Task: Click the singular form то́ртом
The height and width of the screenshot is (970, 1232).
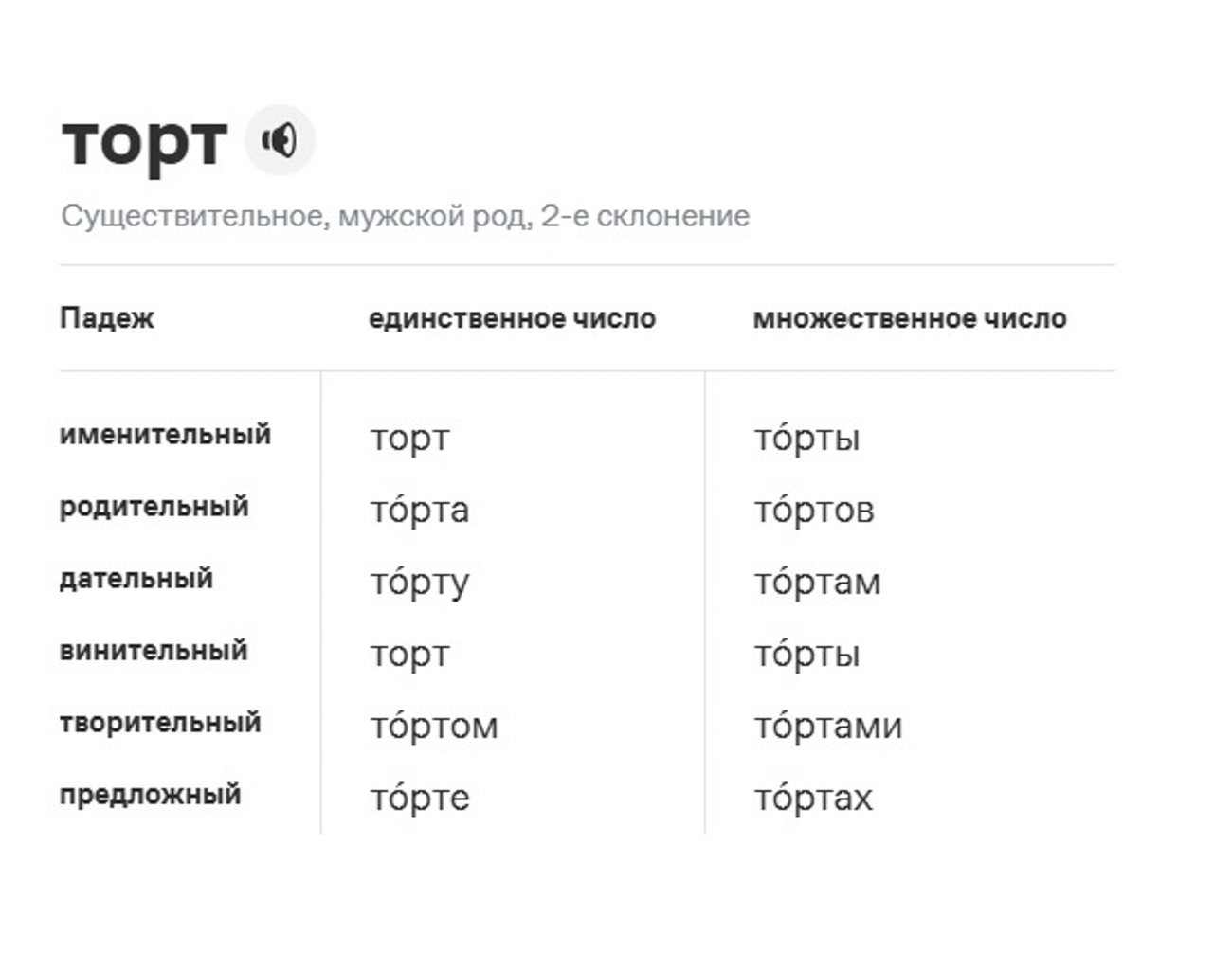Action: pos(435,727)
